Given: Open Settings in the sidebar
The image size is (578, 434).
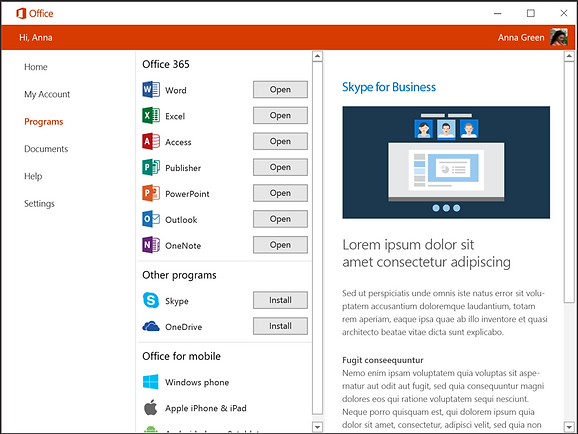Looking at the screenshot, I should point(39,204).
